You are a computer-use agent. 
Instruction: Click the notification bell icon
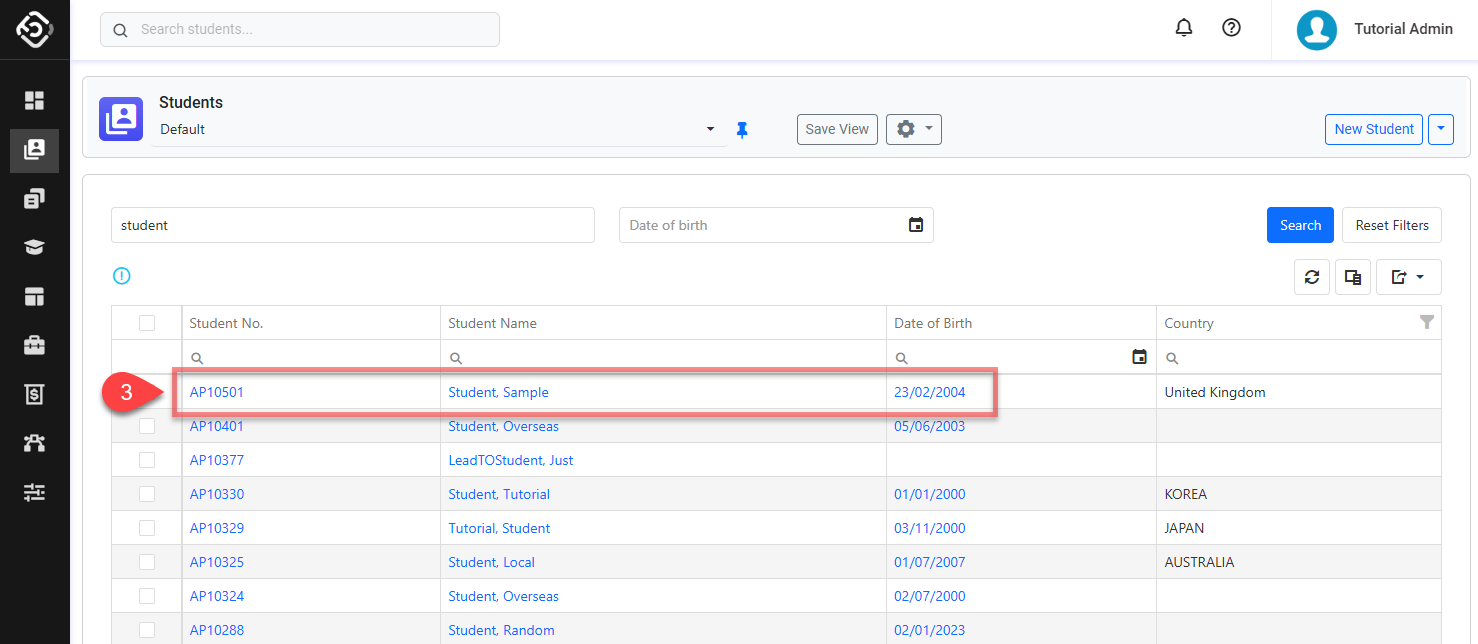1184,28
